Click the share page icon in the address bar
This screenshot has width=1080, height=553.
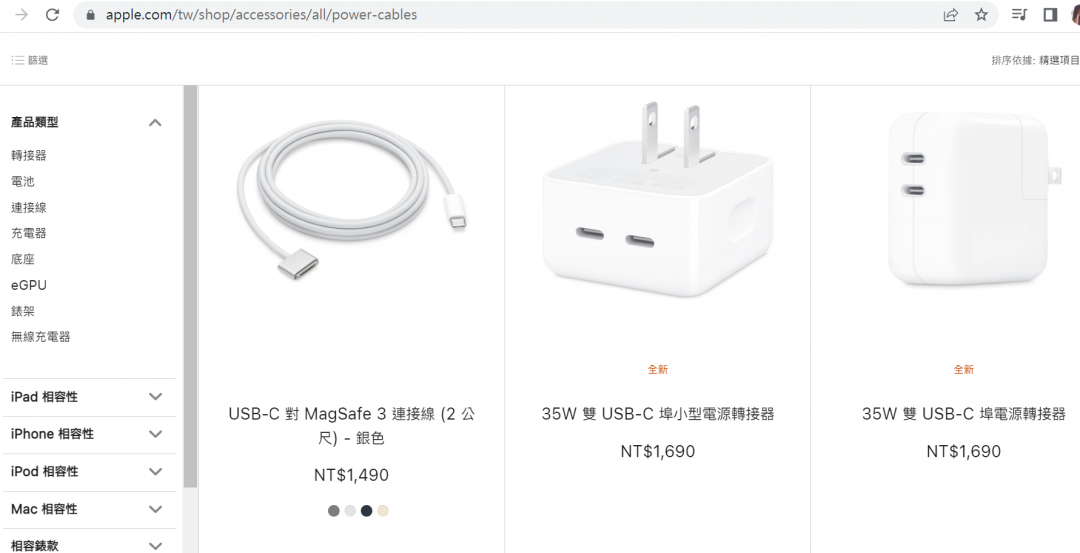tap(951, 14)
